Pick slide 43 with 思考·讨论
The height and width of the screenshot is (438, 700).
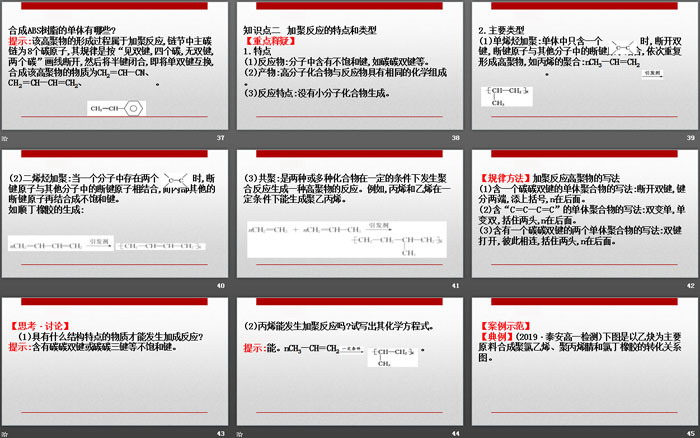tap(116, 357)
